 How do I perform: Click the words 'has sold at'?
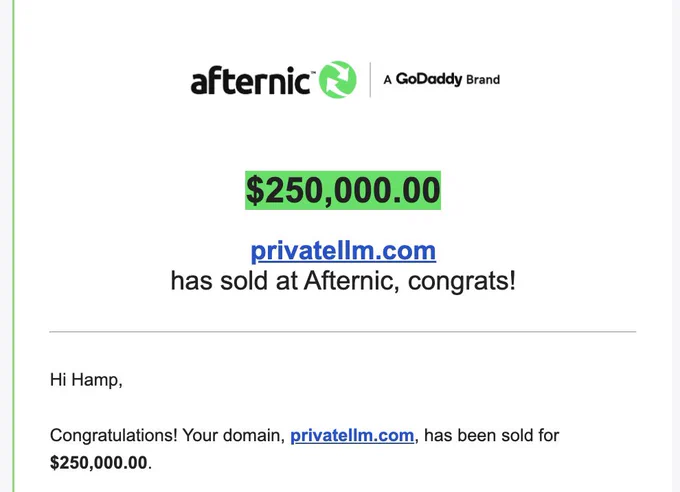tap(234, 280)
